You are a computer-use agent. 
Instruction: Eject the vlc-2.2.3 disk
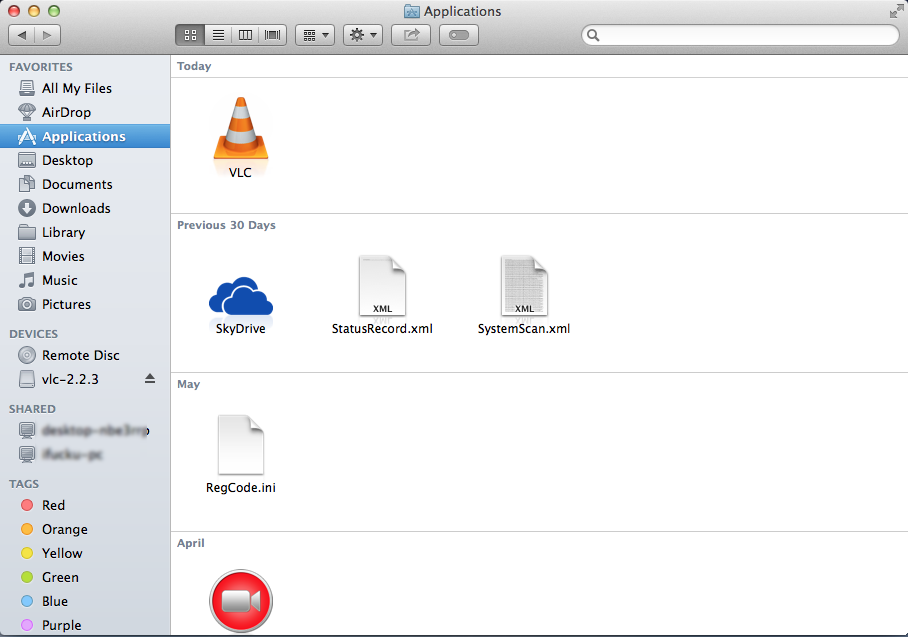(x=152, y=379)
